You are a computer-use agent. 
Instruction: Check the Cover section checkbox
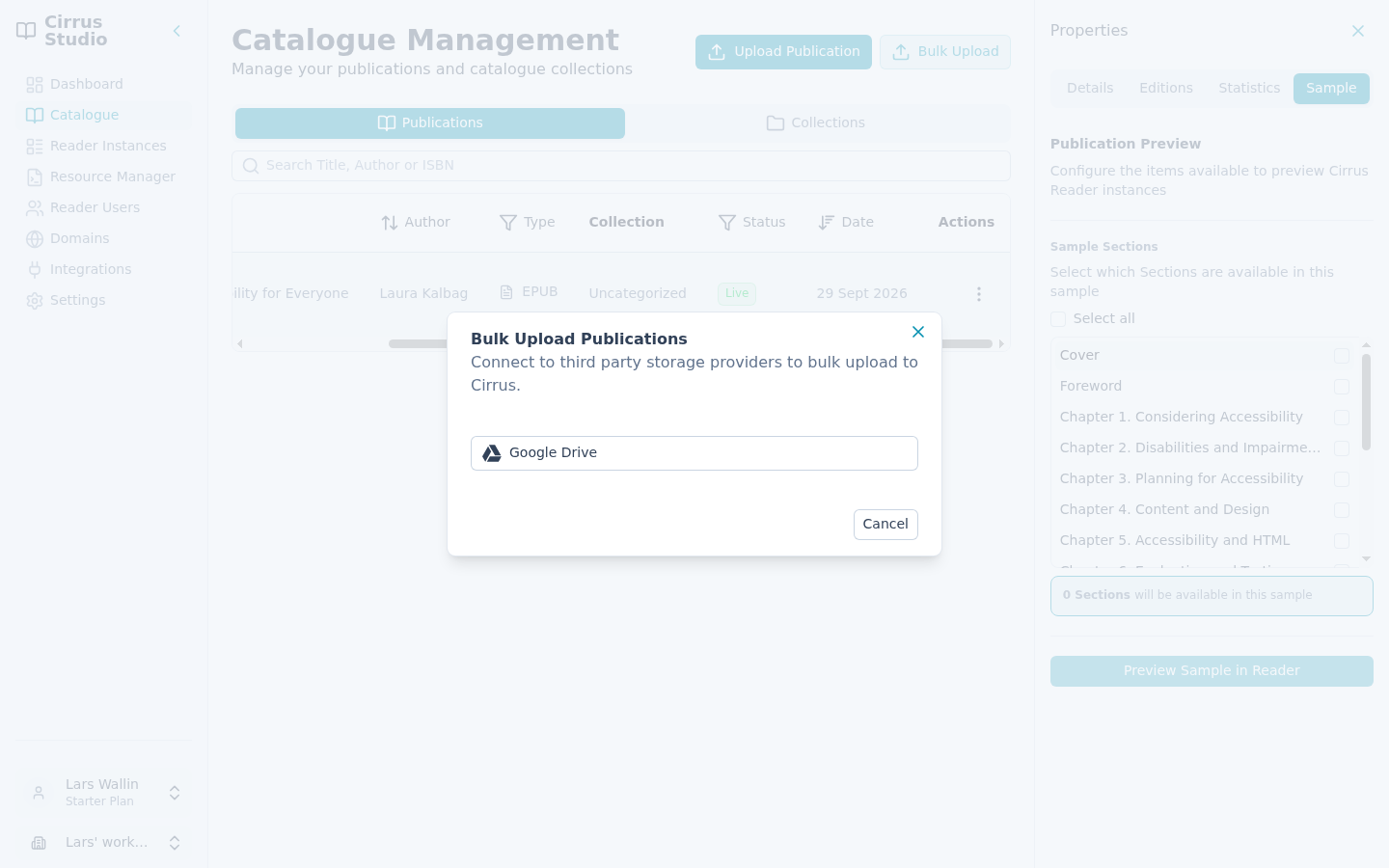[1342, 356]
